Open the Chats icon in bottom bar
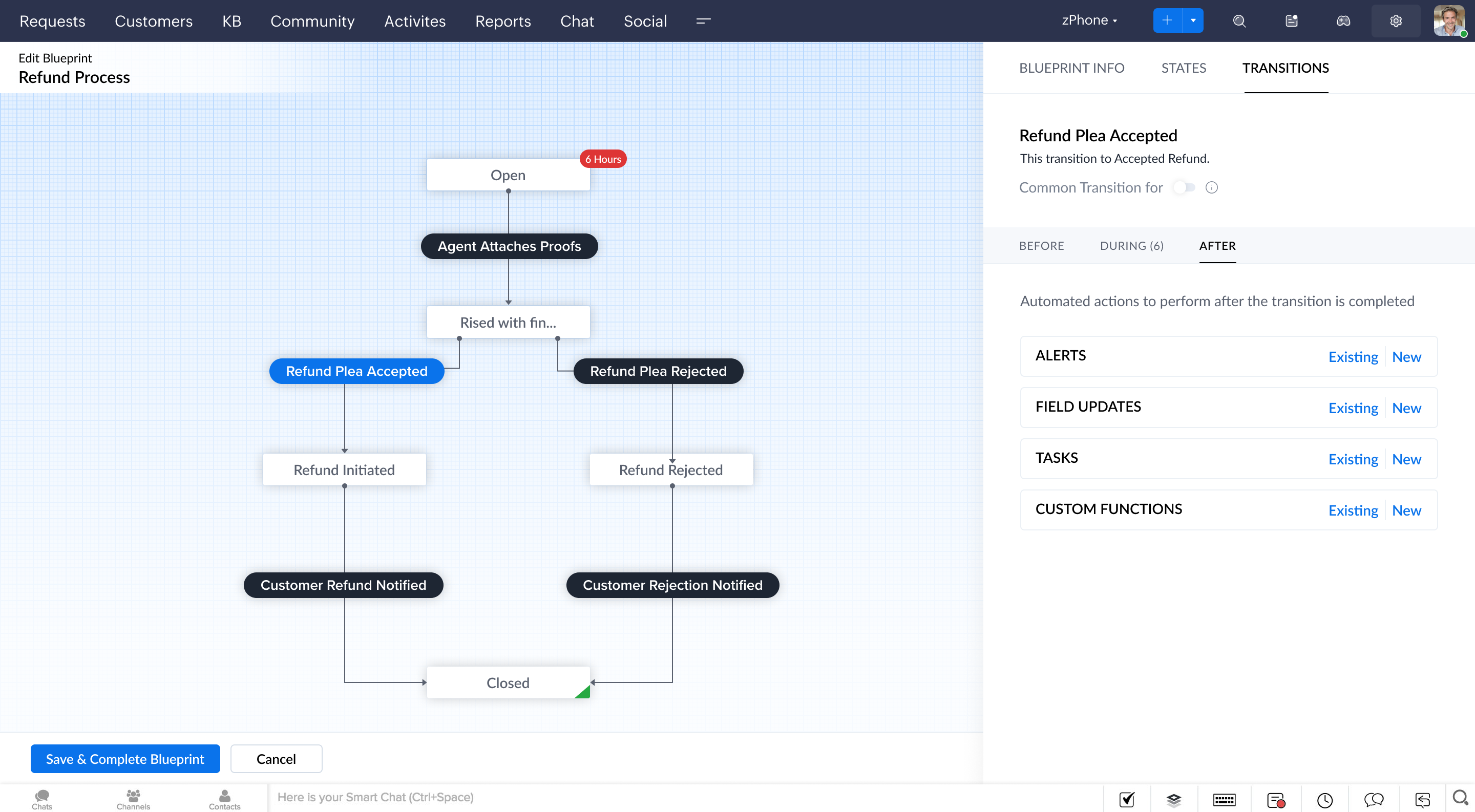The width and height of the screenshot is (1475, 812). click(x=42, y=799)
